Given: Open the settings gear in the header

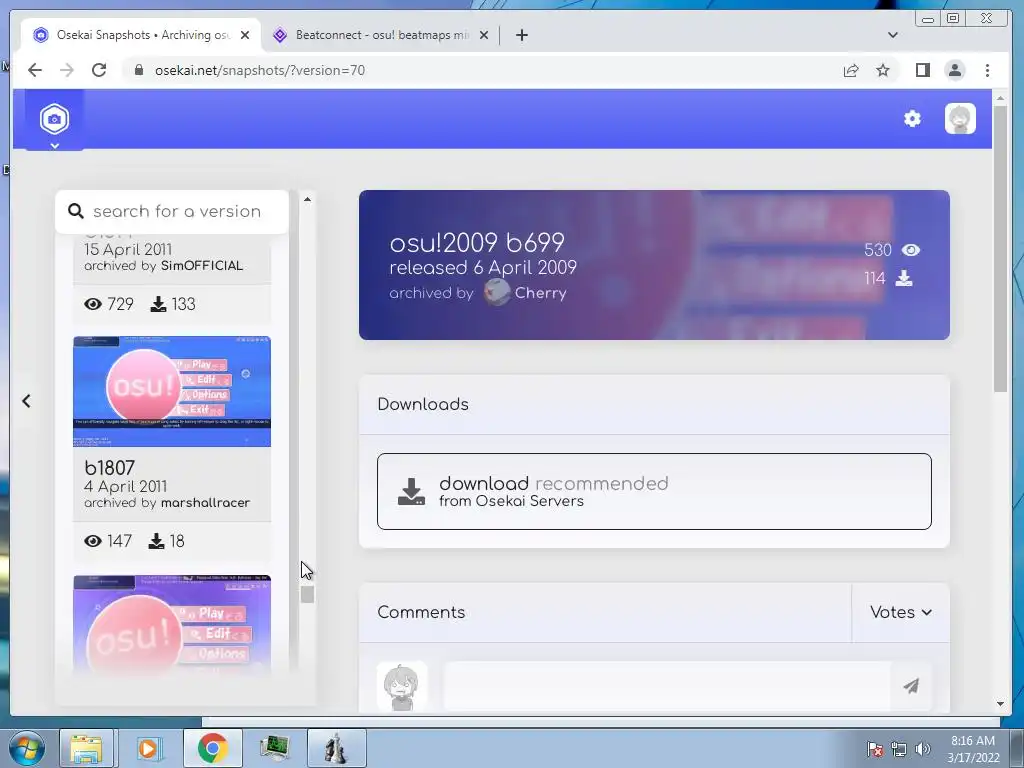Looking at the screenshot, I should coord(912,119).
